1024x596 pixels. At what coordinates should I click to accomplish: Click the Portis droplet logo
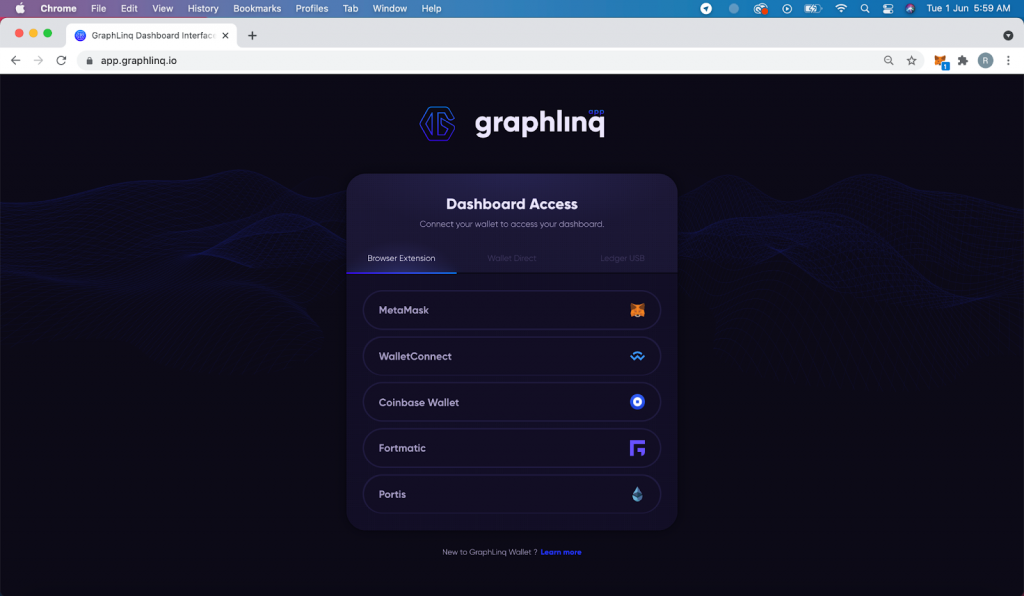(x=637, y=494)
